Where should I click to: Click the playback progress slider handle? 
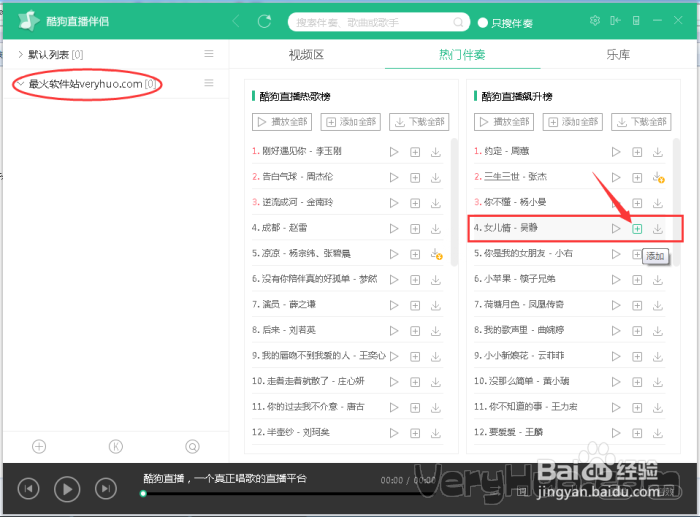point(143,494)
